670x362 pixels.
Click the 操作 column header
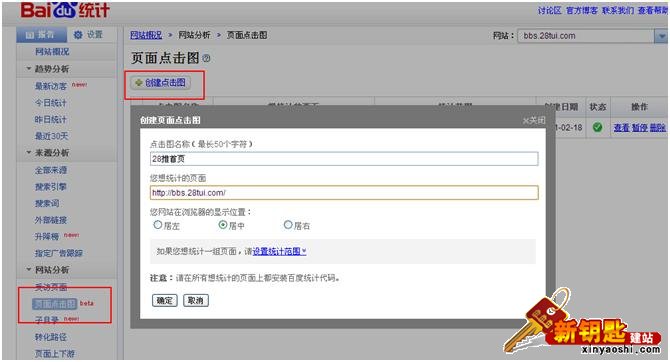click(639, 107)
